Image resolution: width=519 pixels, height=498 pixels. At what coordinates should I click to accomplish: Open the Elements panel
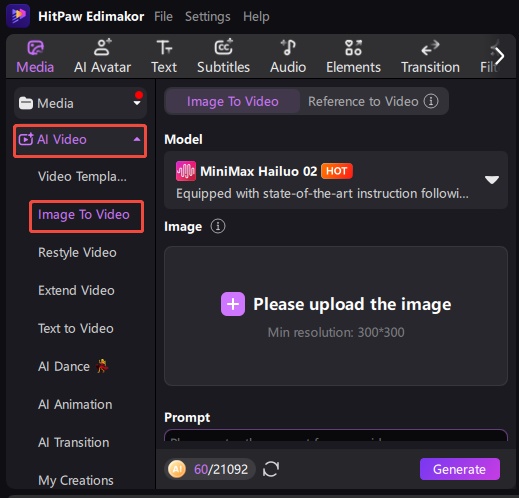click(353, 56)
